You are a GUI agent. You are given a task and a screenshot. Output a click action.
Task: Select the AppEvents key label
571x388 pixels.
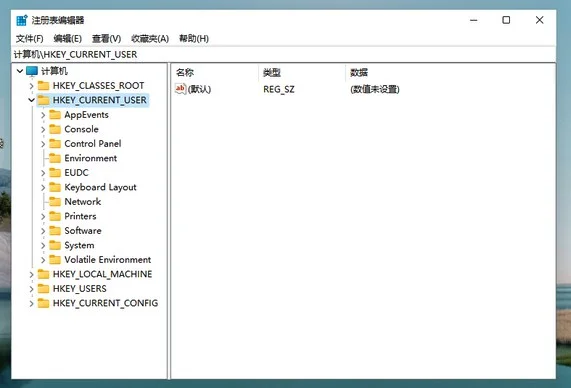87,115
